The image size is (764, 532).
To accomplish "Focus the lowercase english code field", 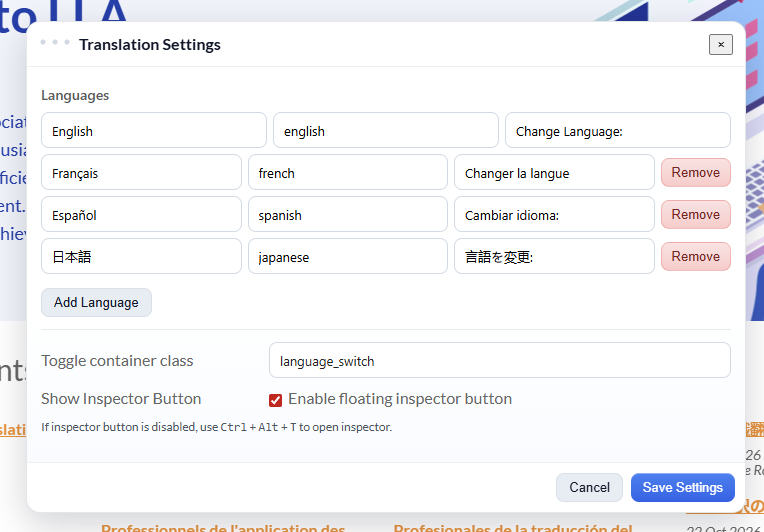I will pyautogui.click(x=385, y=131).
